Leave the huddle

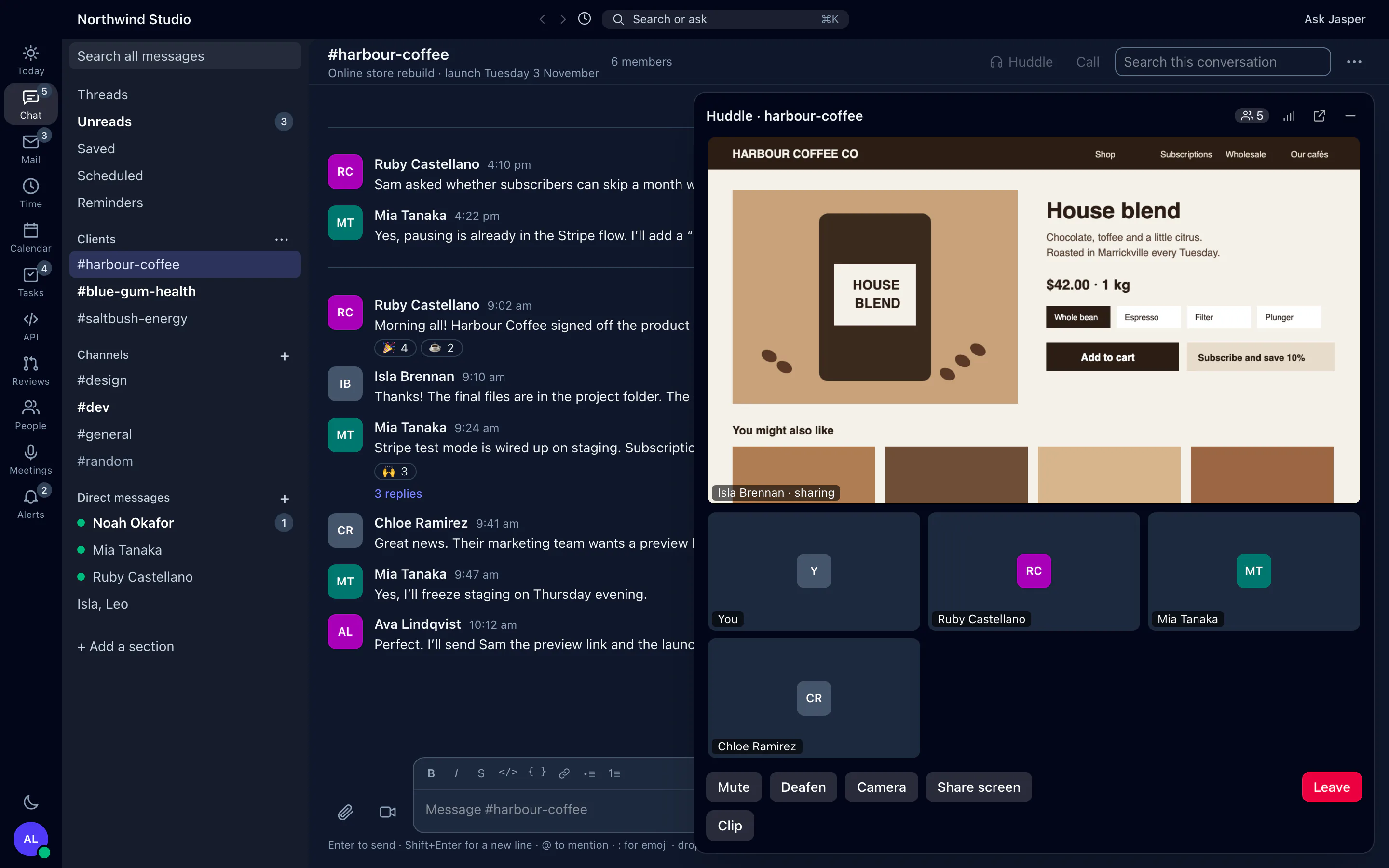[x=1332, y=787]
